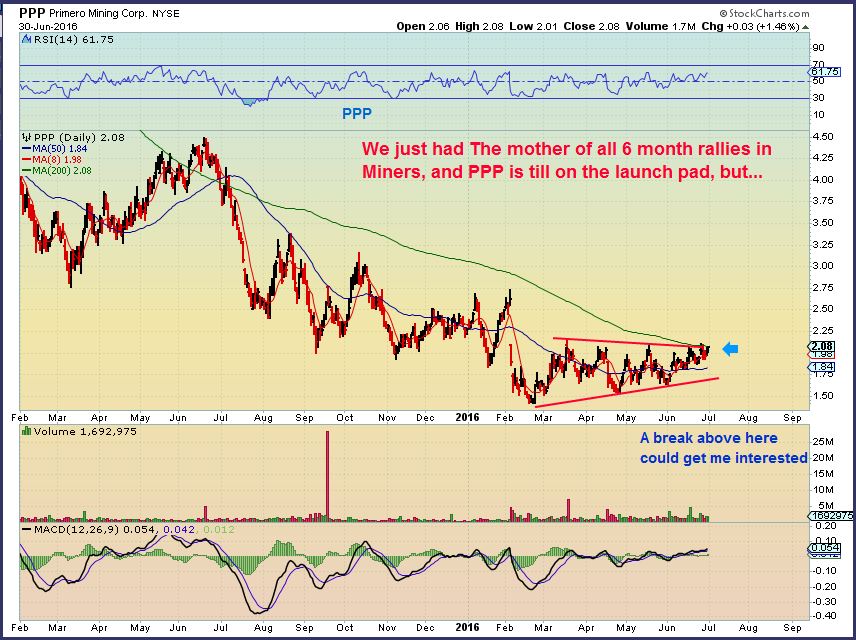
Task: Click the black MACD line legend marker
Action: click(26, 529)
